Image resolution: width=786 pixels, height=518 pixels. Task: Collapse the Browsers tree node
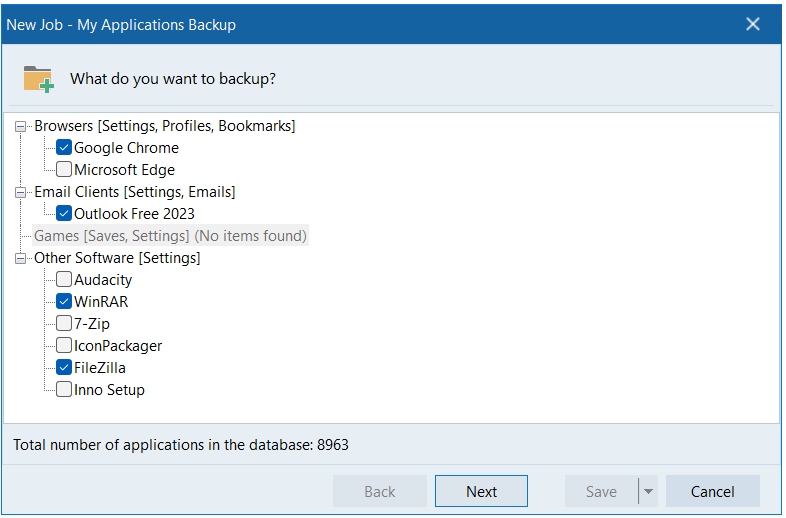pos(21,126)
